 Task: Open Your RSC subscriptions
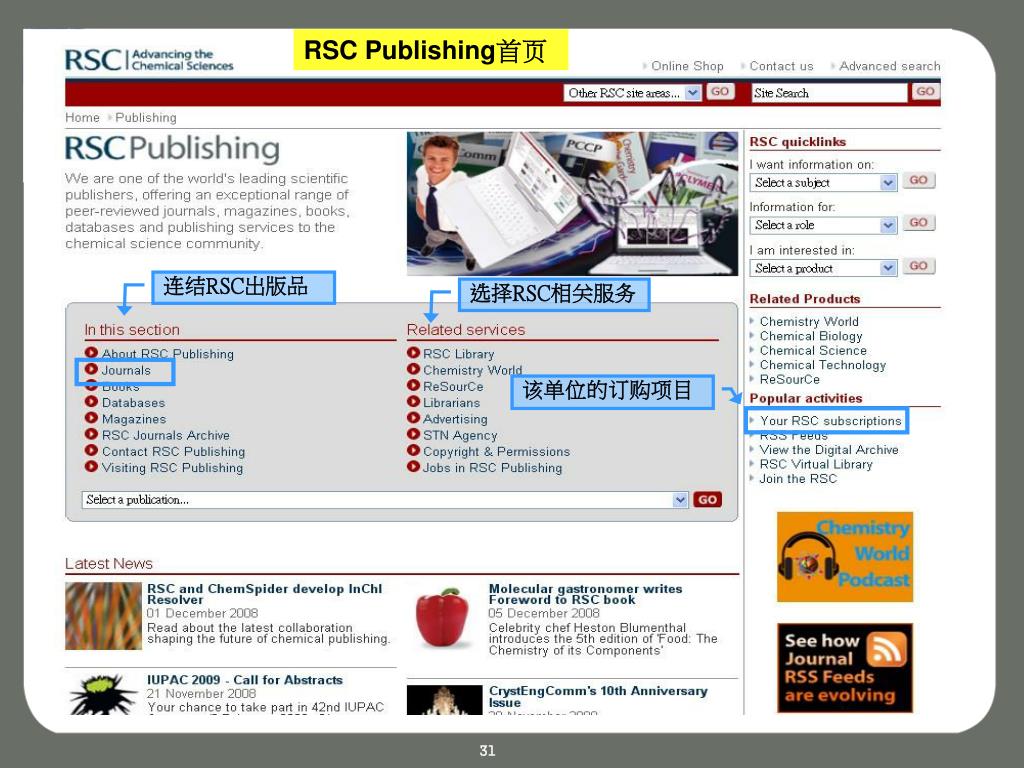(831, 421)
